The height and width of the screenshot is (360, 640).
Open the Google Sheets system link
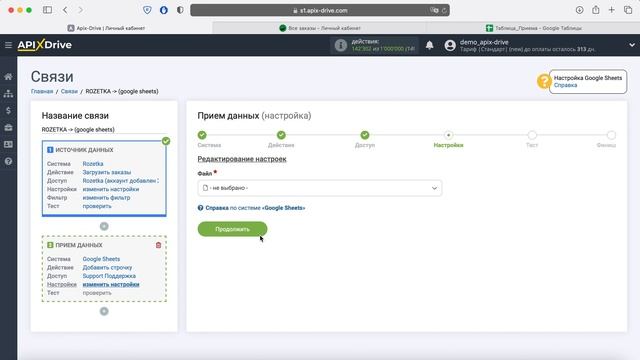[101, 259]
